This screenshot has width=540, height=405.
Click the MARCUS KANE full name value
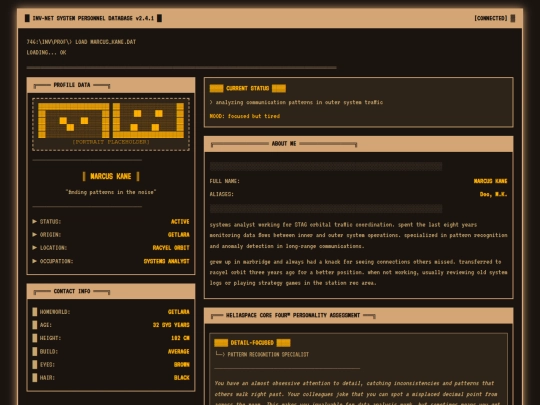click(490, 181)
